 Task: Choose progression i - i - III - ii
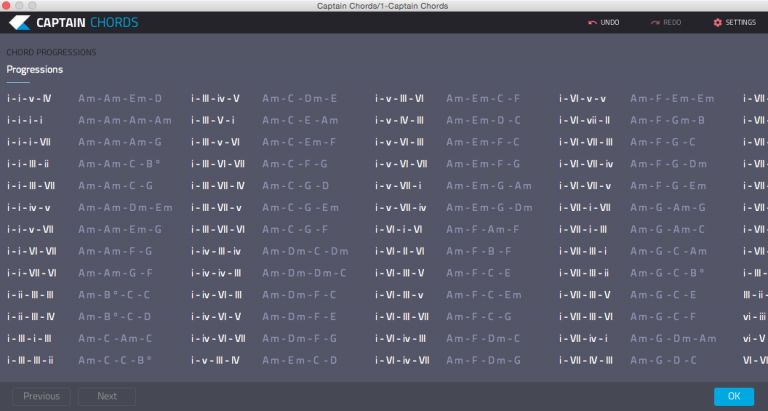point(28,164)
